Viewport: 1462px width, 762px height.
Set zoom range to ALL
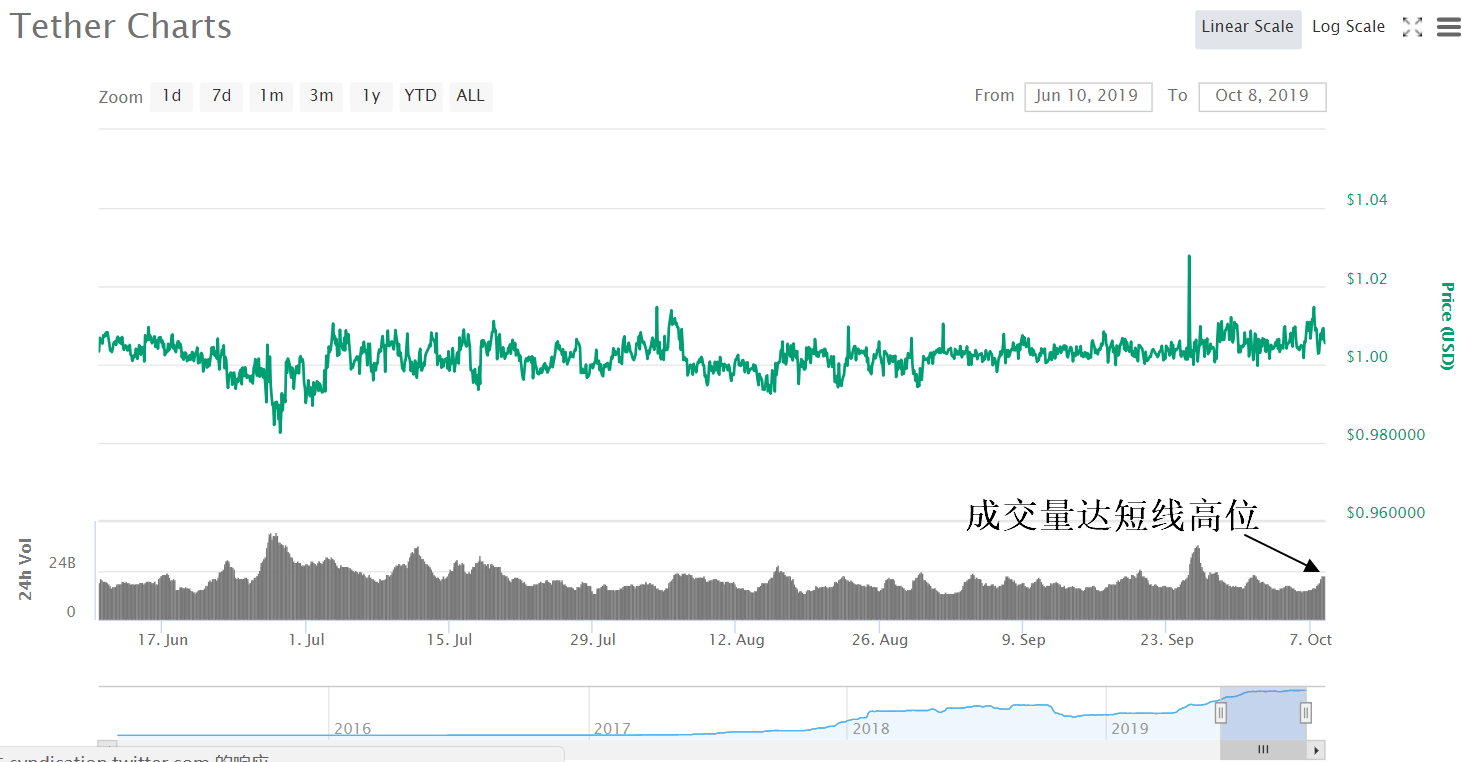471,96
